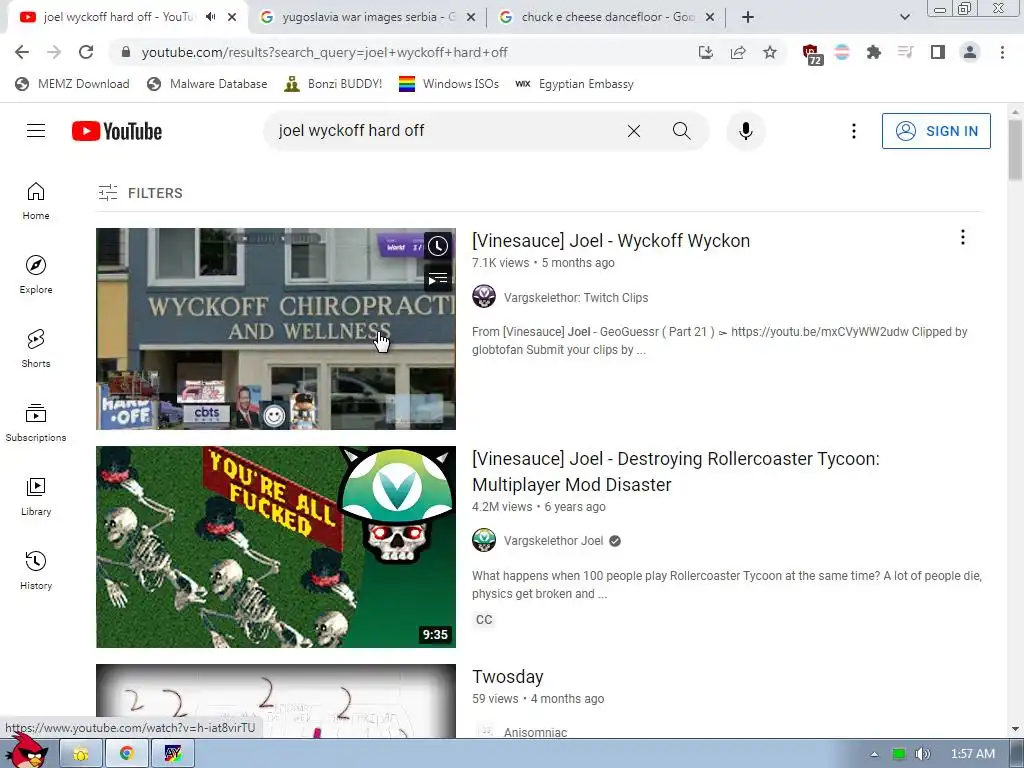This screenshot has width=1024, height=768.
Task: Open the Extensions puzzle-piece menu
Action: [873, 52]
